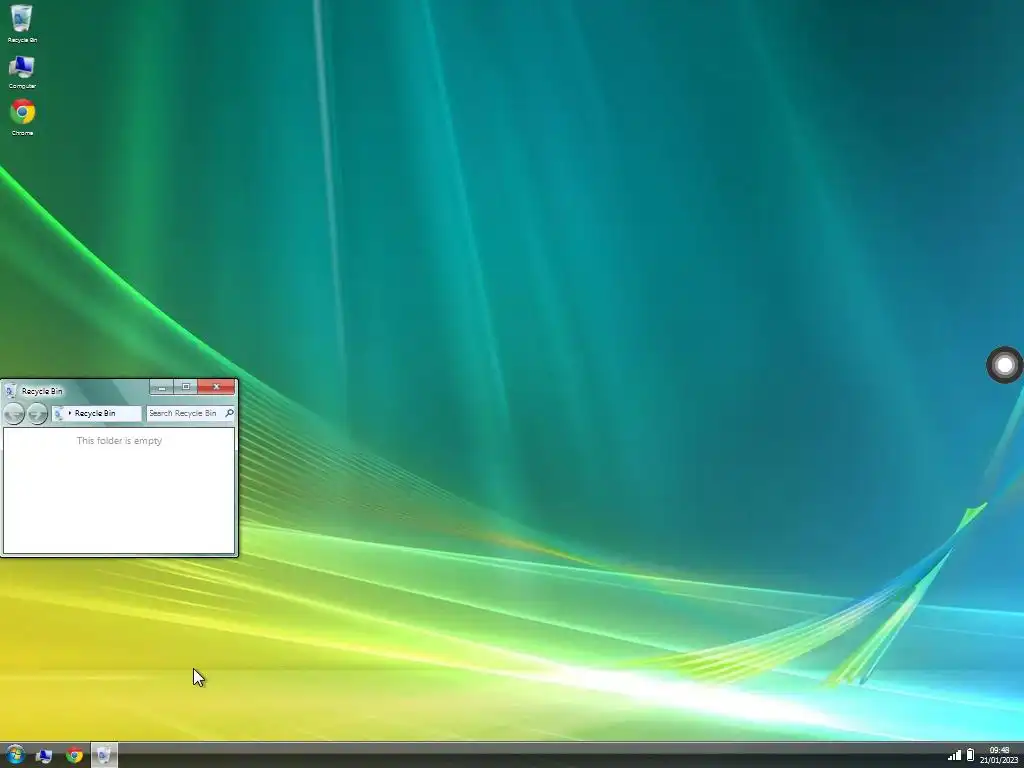The height and width of the screenshot is (768, 1024).
Task: Click the Back arrow in Recycle Bin window
Action: pos(14,413)
